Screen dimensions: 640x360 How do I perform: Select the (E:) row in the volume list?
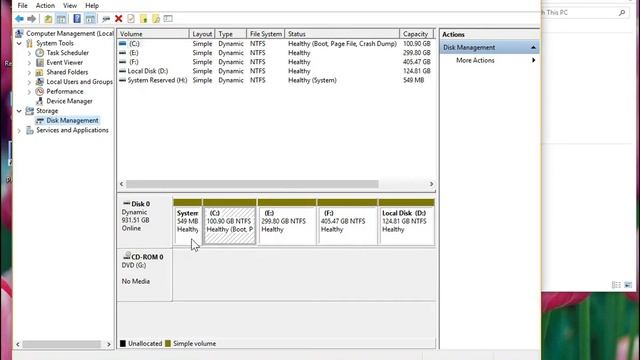click(276, 53)
